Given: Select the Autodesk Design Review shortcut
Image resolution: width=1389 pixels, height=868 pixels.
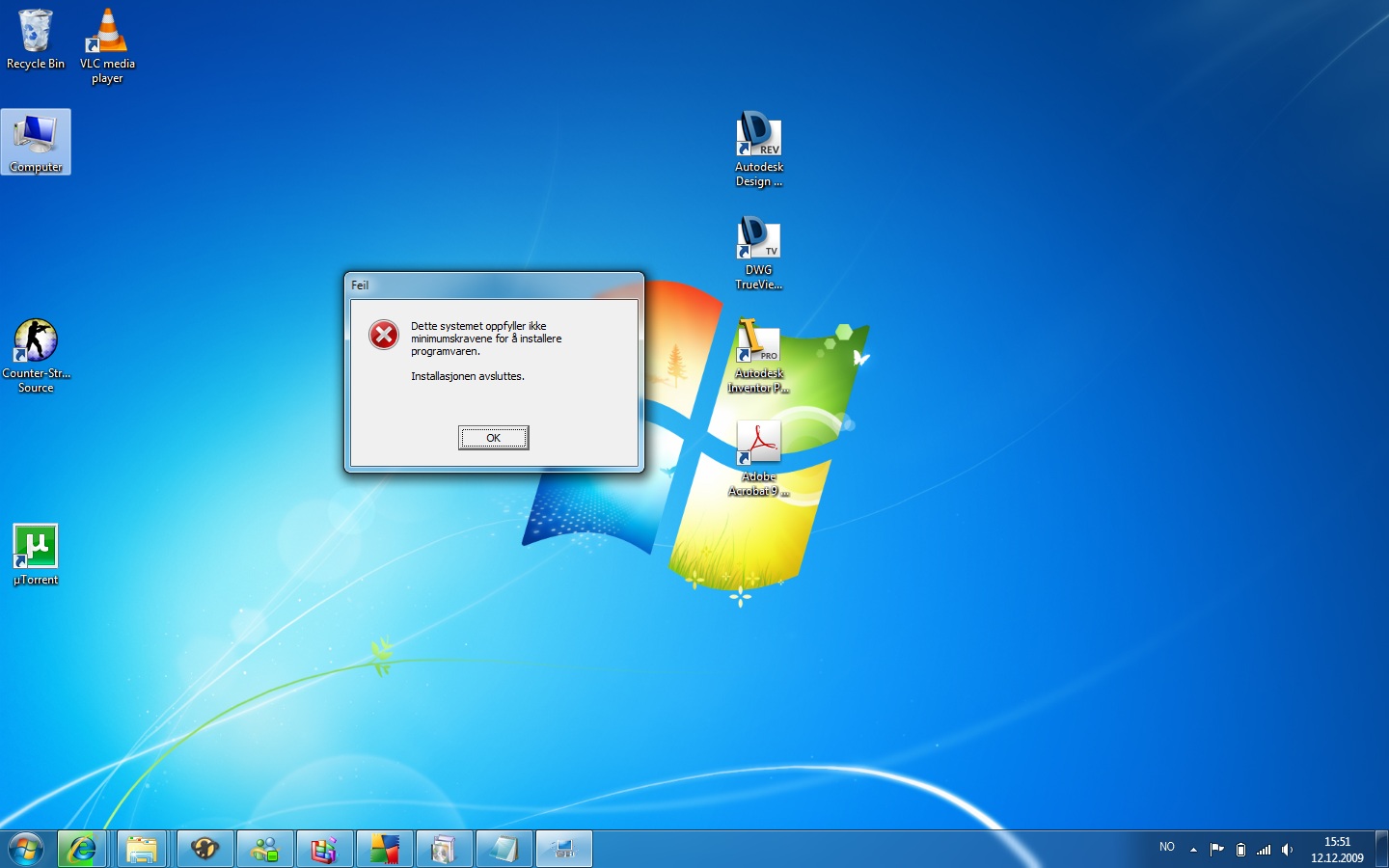Looking at the screenshot, I should pyautogui.click(x=759, y=149).
